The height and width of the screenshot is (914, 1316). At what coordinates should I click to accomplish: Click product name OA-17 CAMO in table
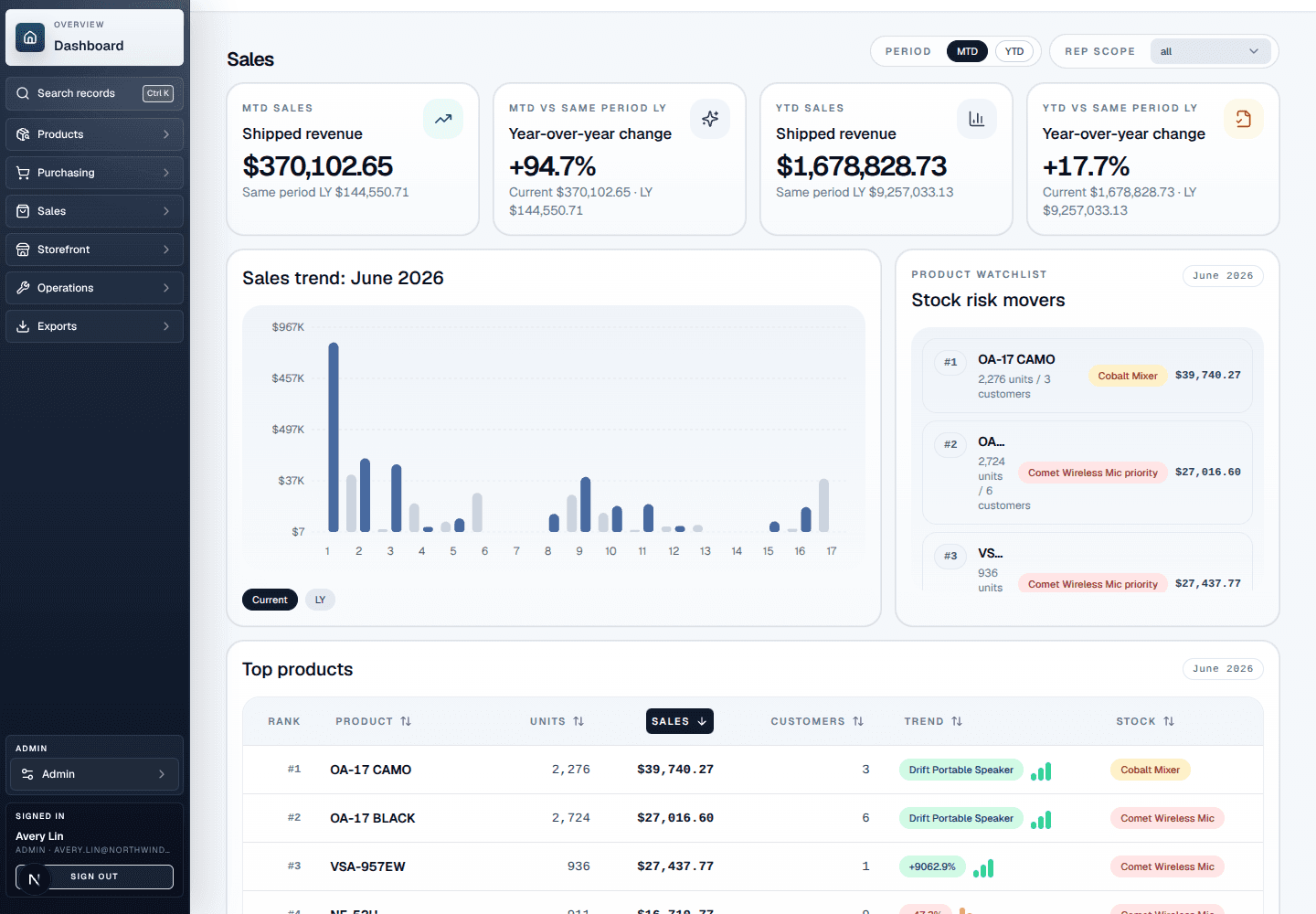(371, 770)
